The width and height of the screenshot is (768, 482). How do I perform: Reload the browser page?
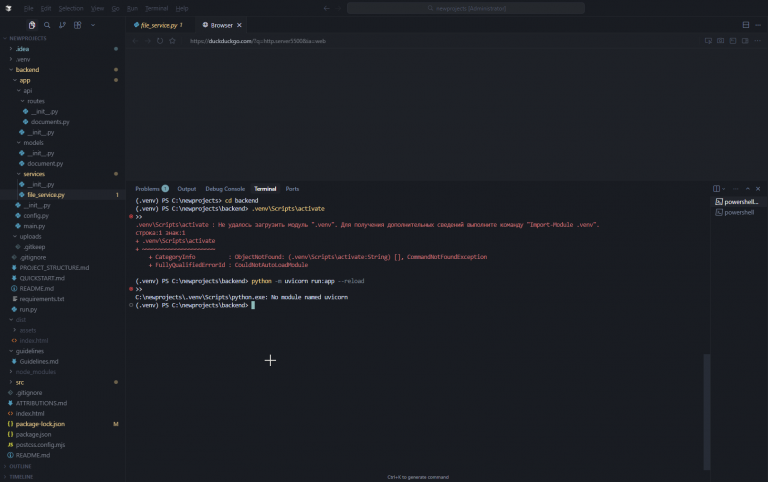pos(160,41)
